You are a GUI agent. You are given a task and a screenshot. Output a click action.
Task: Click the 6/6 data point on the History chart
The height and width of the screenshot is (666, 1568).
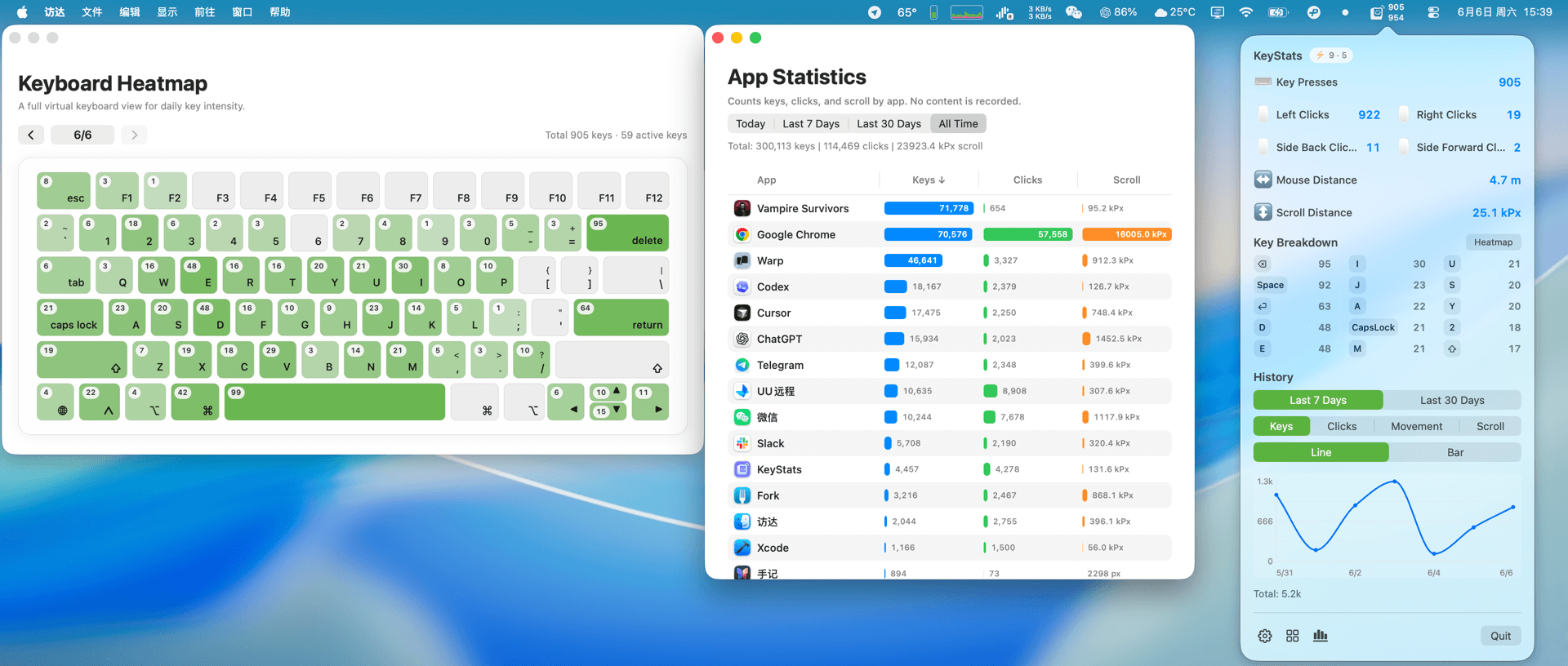(x=1513, y=507)
